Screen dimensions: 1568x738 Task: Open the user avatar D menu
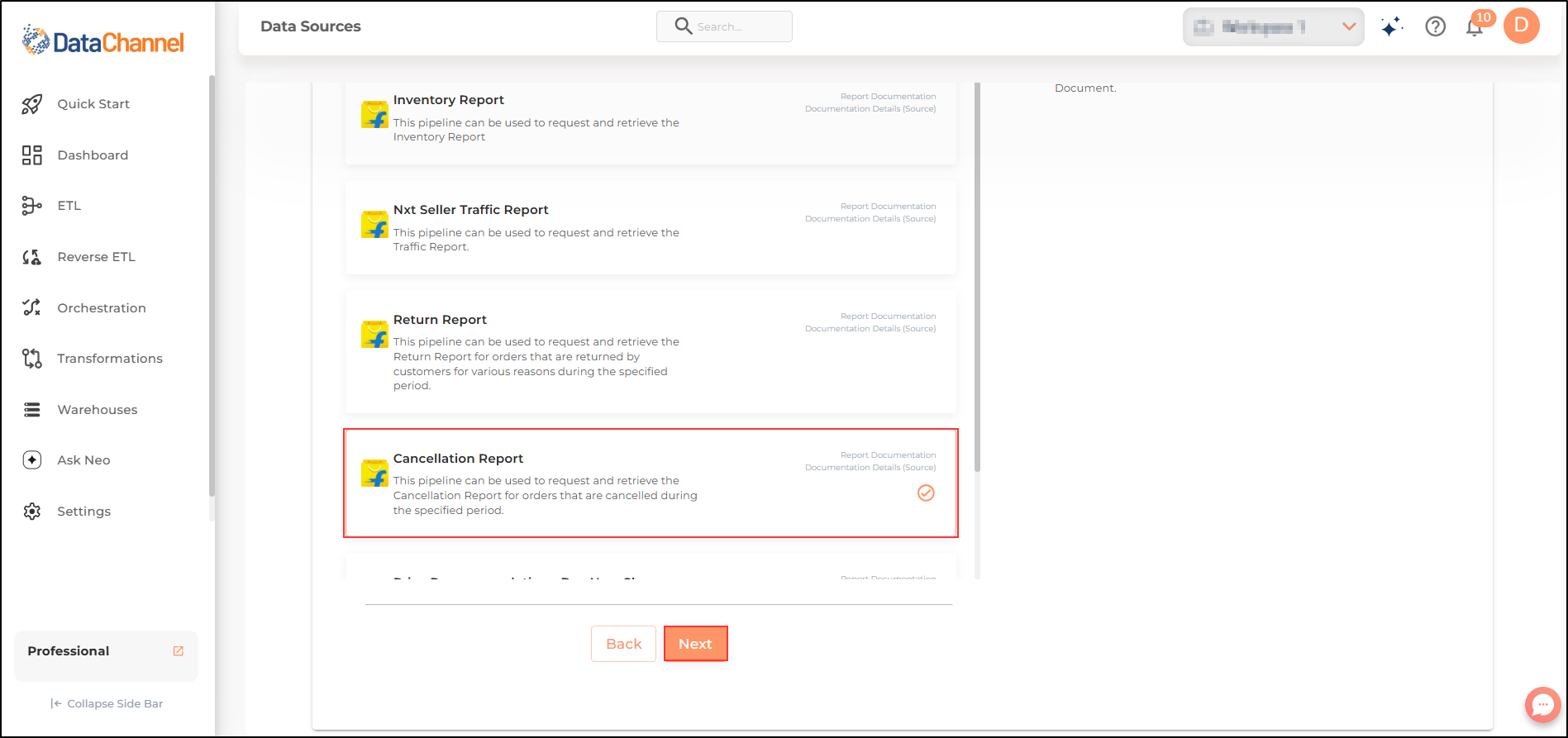[x=1522, y=26]
